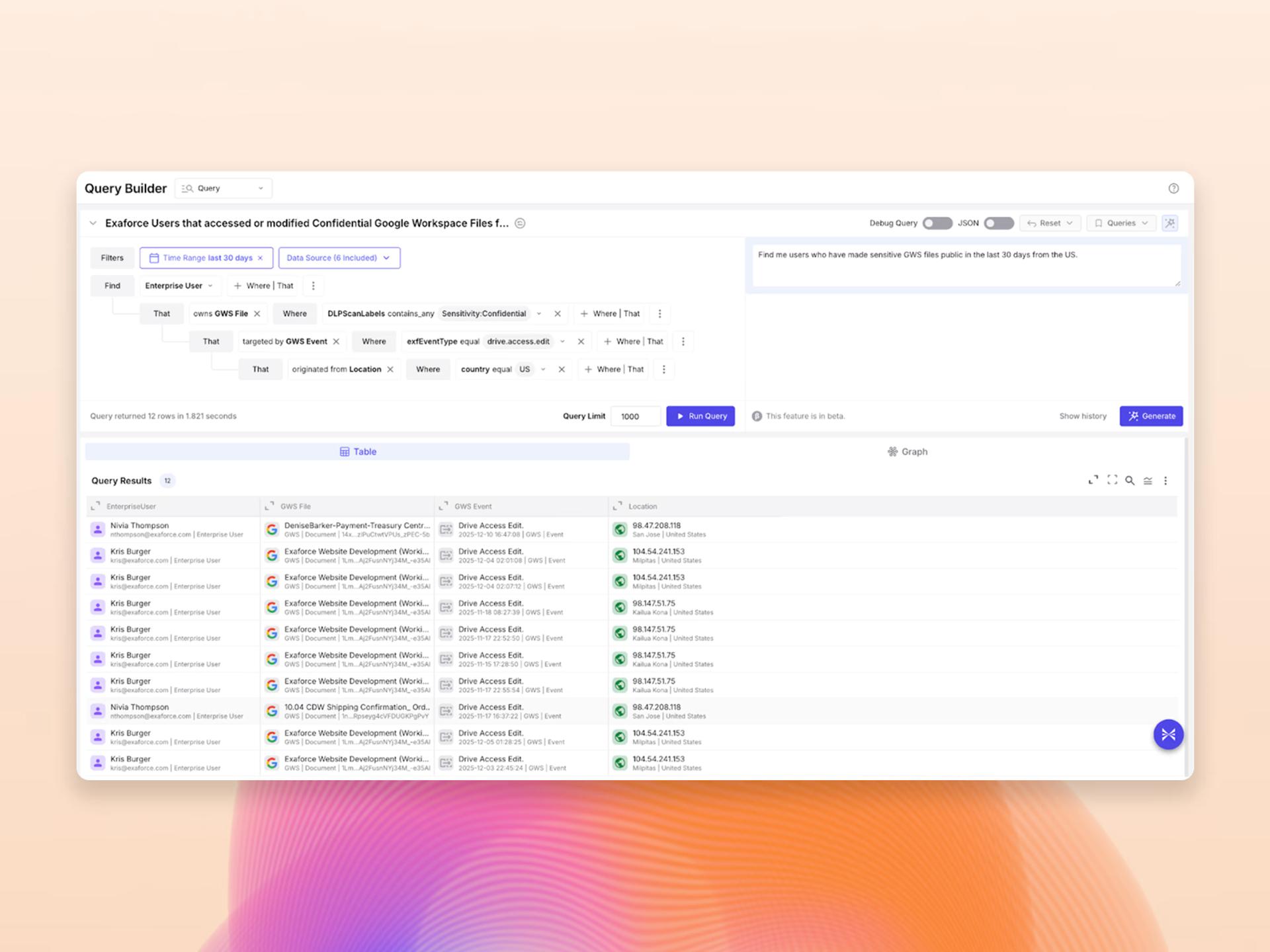The width and height of the screenshot is (1270, 952).
Task: Click the Where label before exfEventType
Action: click(x=374, y=342)
